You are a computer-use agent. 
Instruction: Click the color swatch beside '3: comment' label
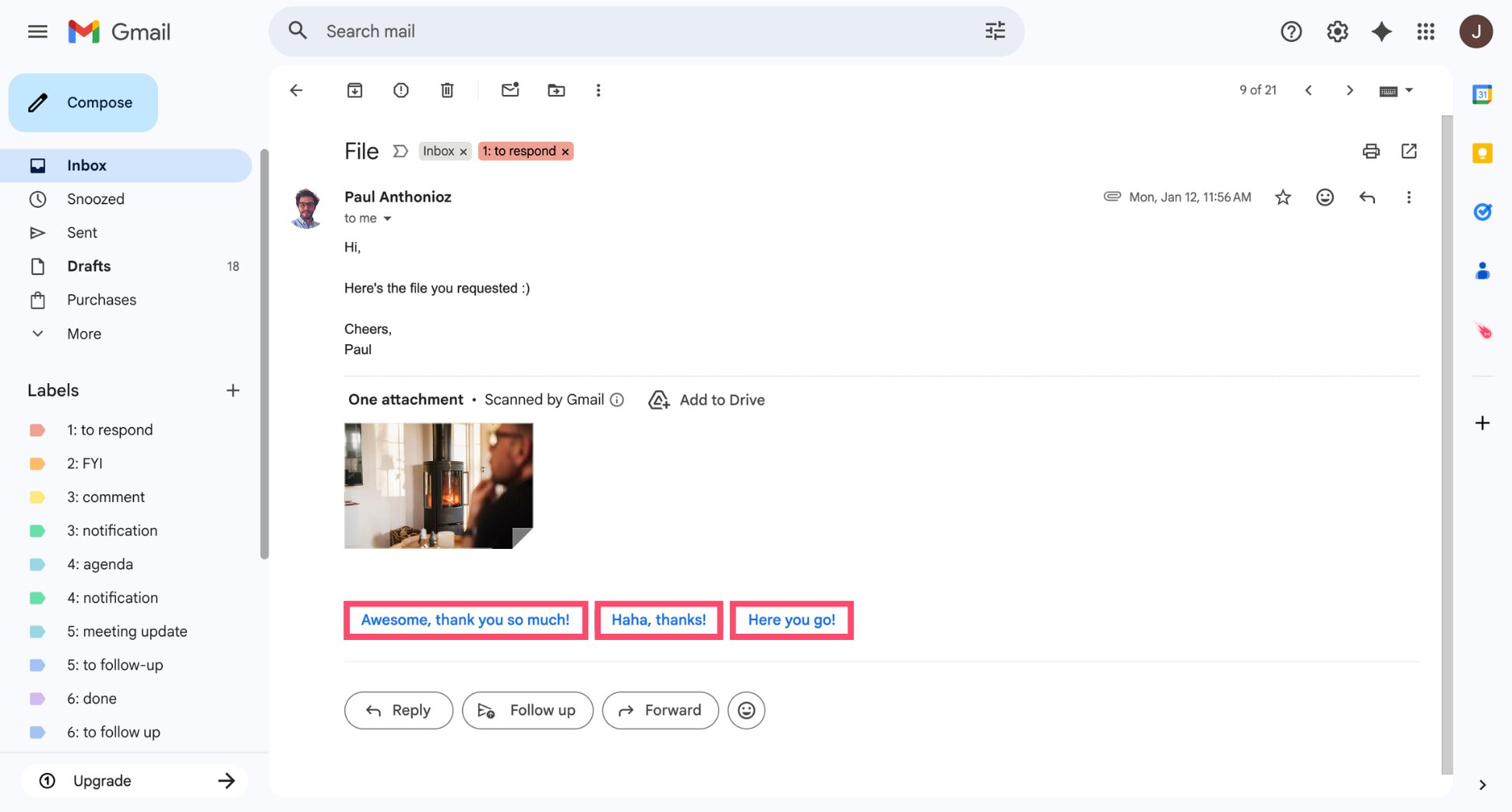pos(37,497)
